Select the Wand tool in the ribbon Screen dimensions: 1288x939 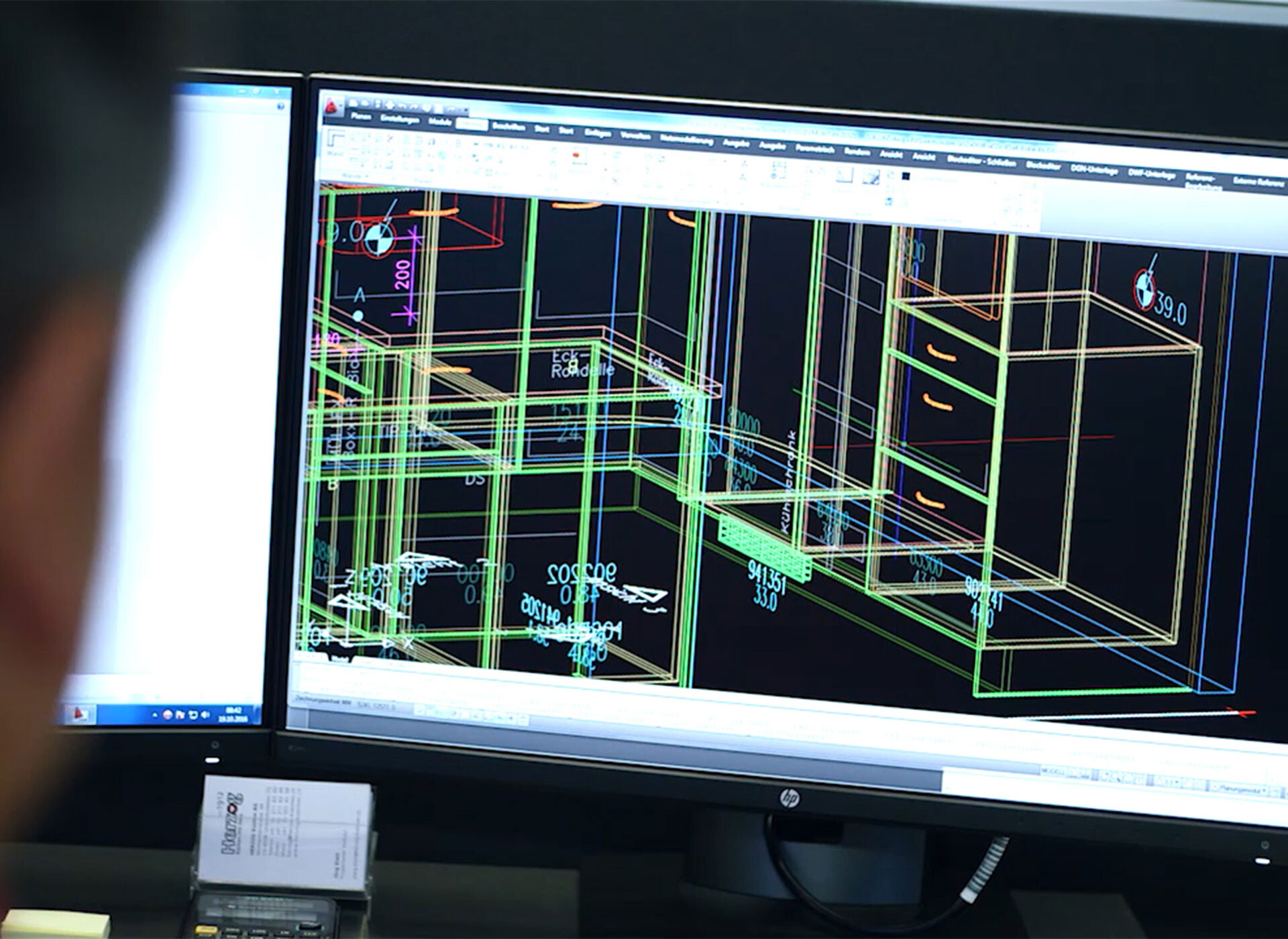335,144
